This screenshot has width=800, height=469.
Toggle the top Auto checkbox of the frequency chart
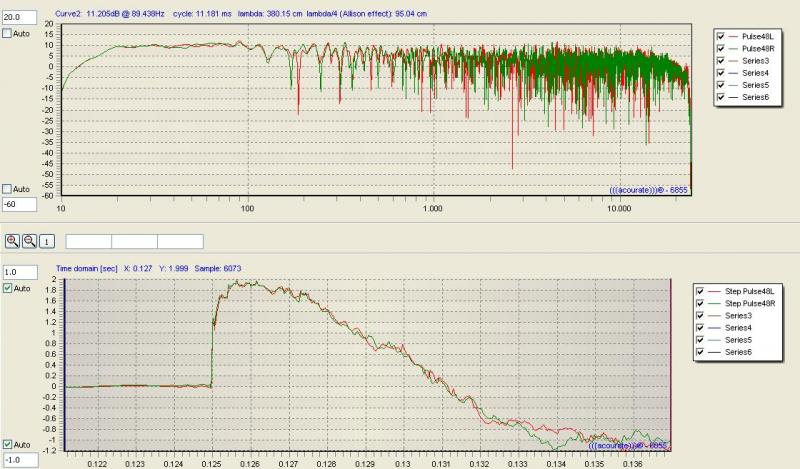tap(7, 33)
